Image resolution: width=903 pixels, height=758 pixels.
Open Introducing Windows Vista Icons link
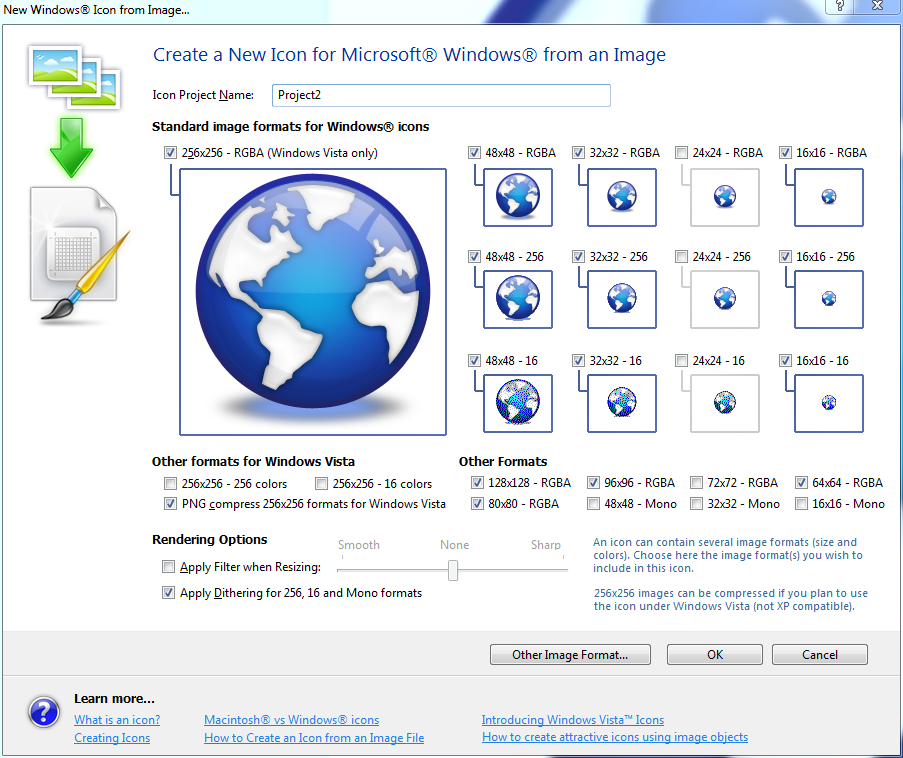click(x=572, y=719)
